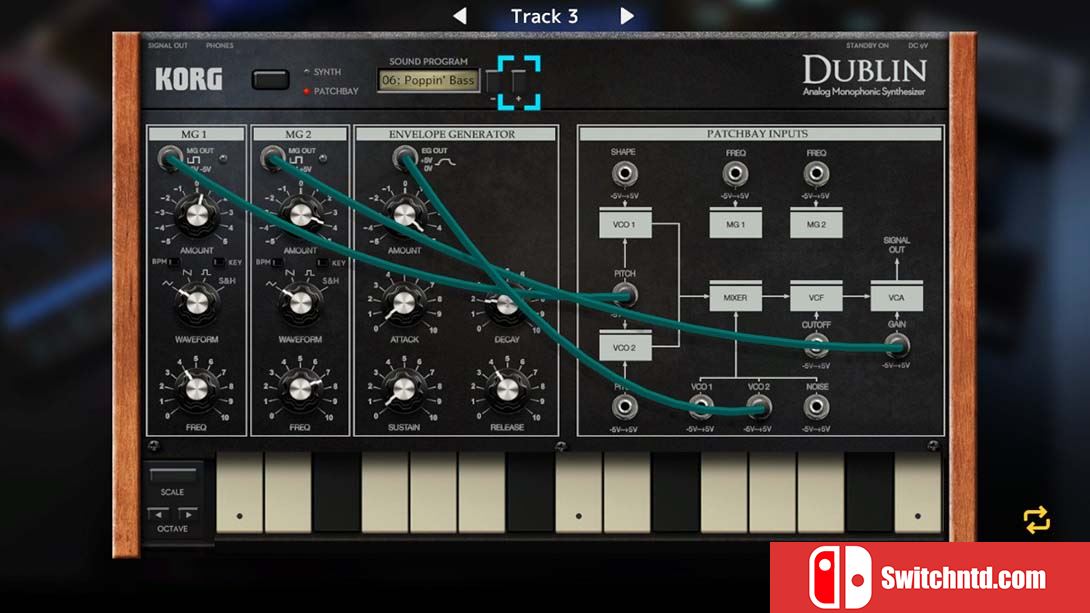The image size is (1090, 613).
Task: Click the MG 1 block in patchbay
Action: tap(735, 224)
